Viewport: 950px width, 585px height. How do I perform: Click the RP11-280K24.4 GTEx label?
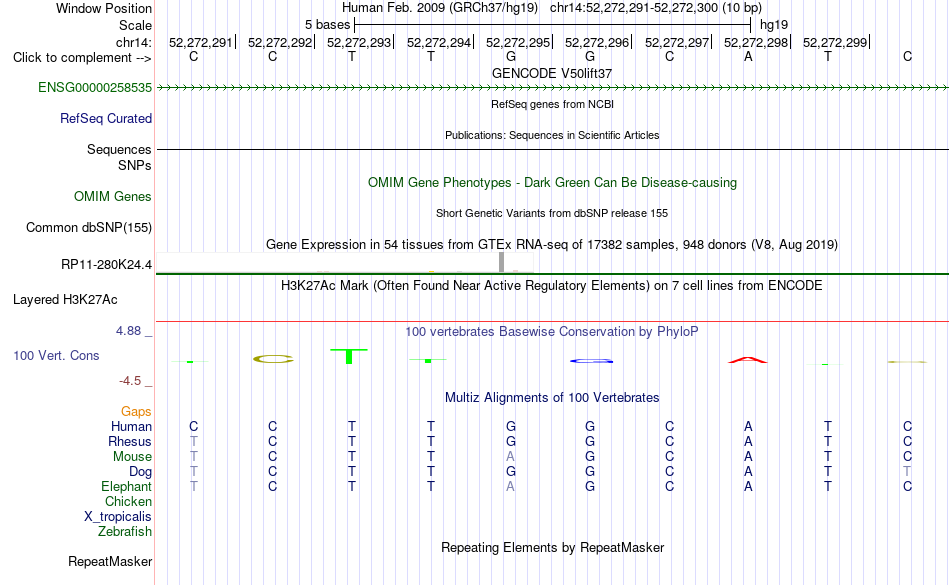tap(106, 265)
